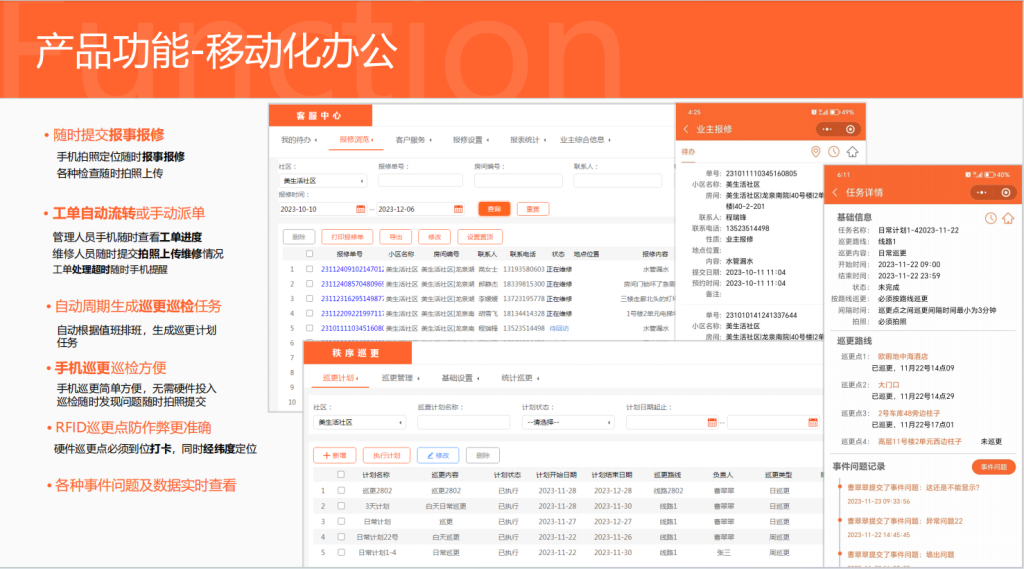Switch to 巡更计划 tab

coord(341,378)
